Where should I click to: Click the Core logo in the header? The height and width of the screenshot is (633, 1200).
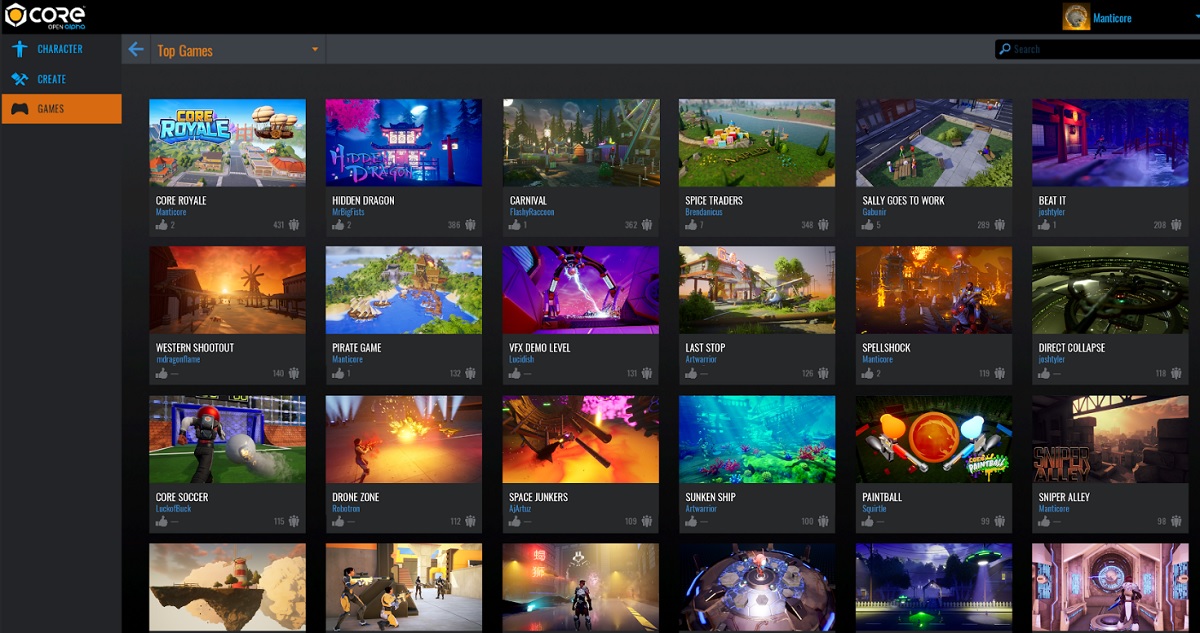[x=45, y=16]
